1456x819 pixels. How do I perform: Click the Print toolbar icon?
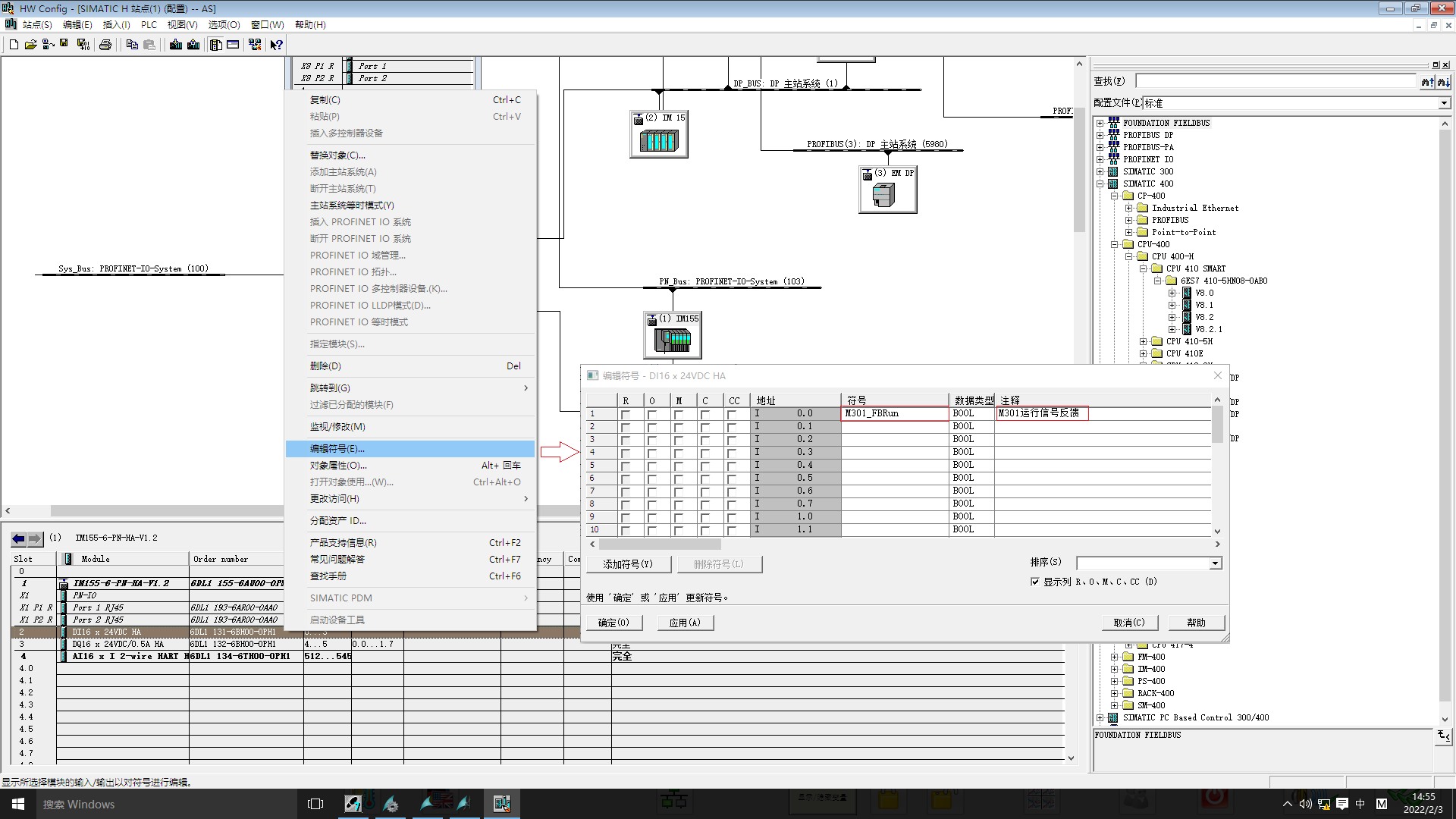105,45
